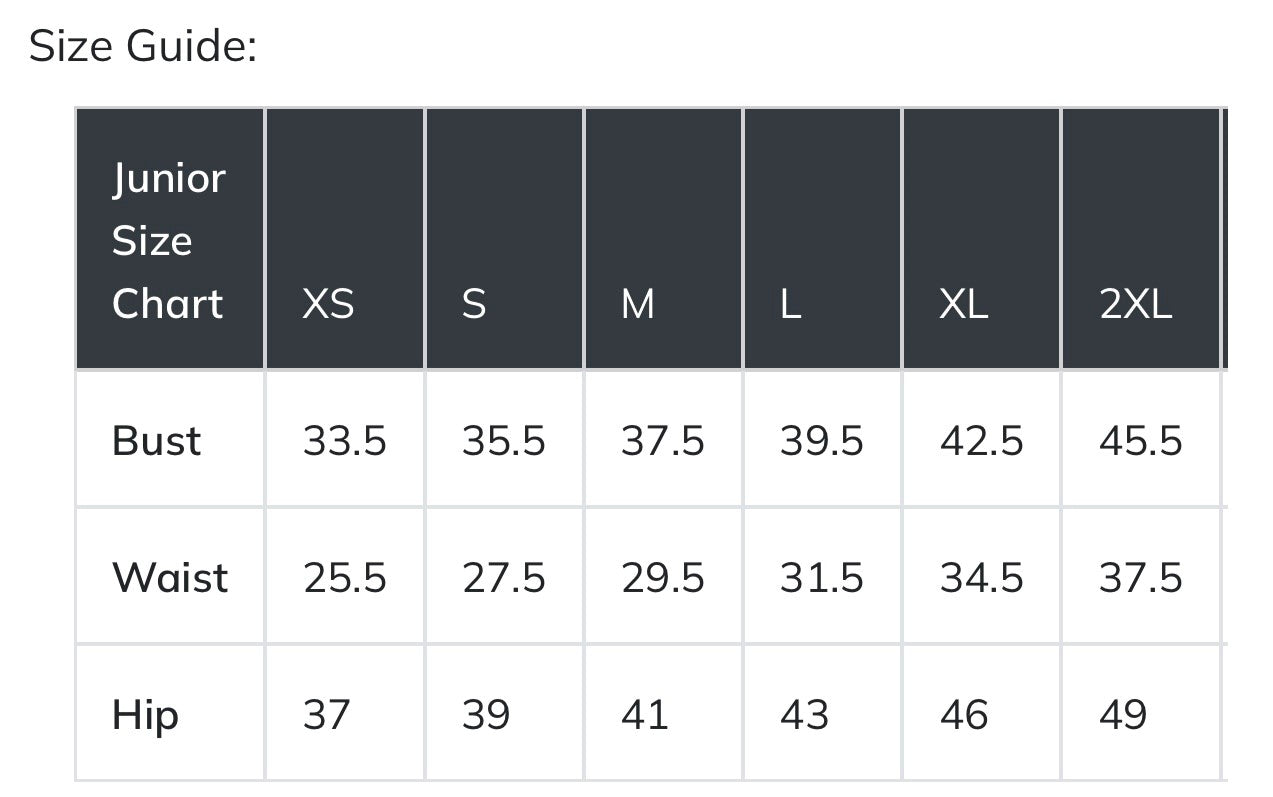Select the S size column header
The height and width of the screenshot is (797, 1273).
pos(474,304)
